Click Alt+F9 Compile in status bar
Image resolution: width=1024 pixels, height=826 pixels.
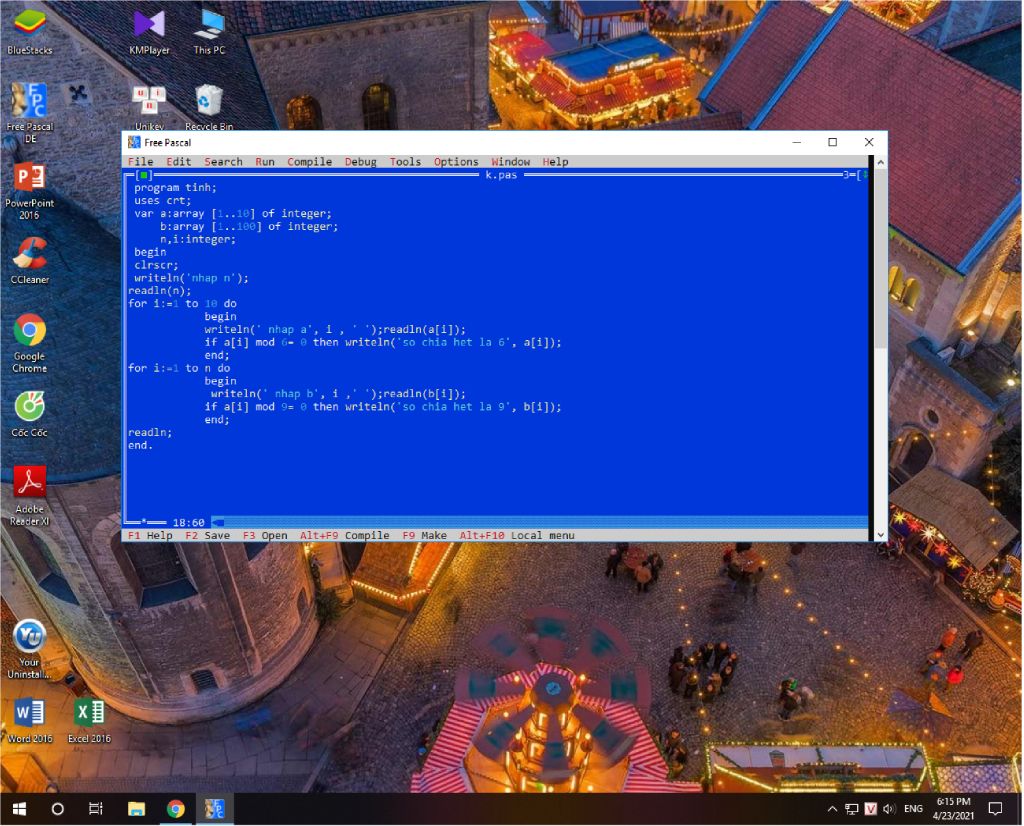pos(345,535)
